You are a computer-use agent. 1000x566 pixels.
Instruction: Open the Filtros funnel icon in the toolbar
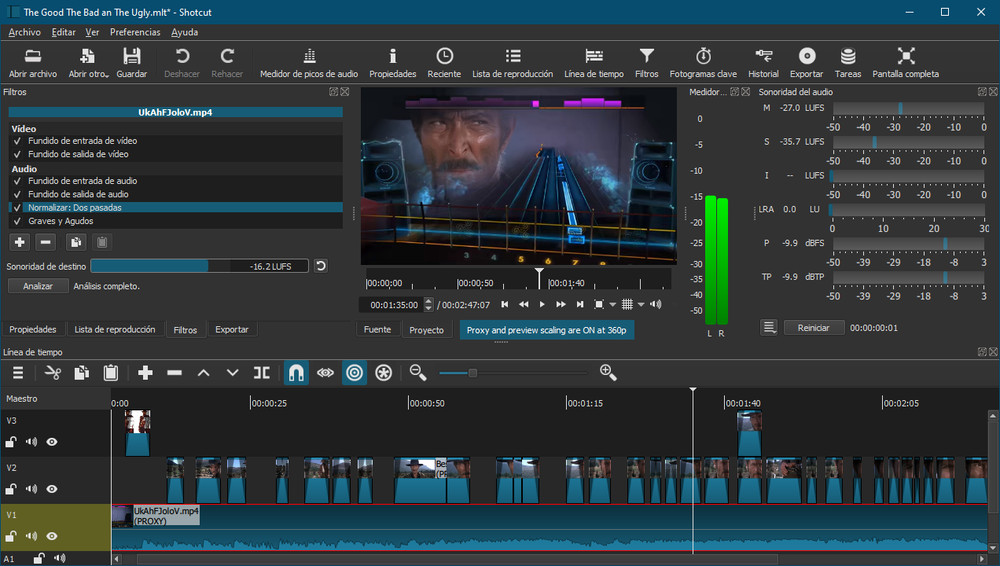647,63
